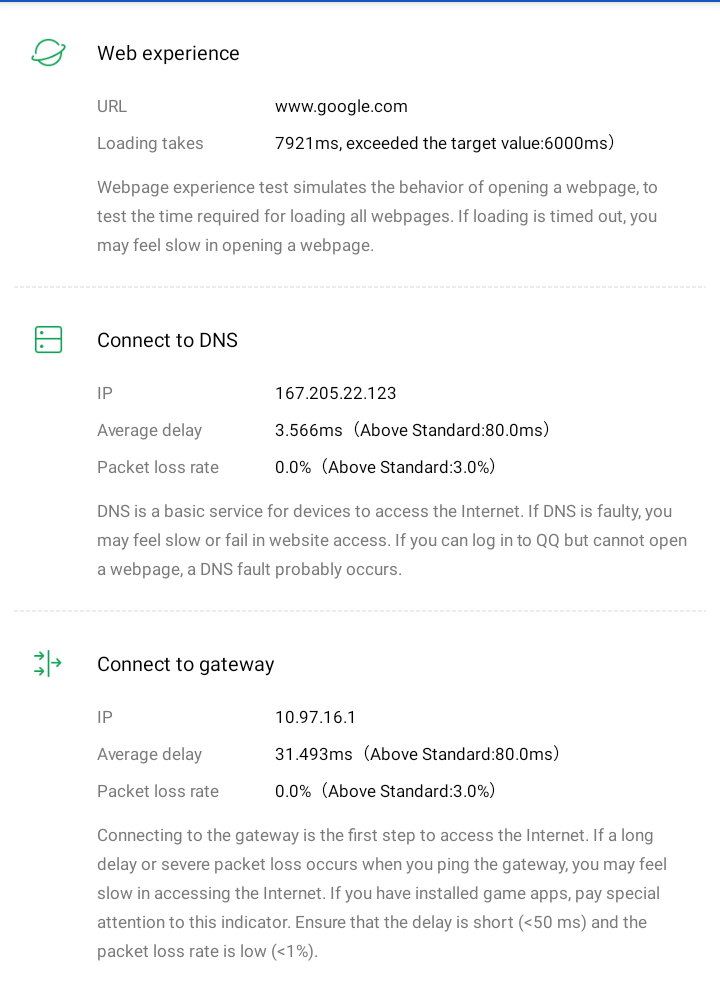
Task: Click the URL label in Web experience
Action: tap(112, 107)
